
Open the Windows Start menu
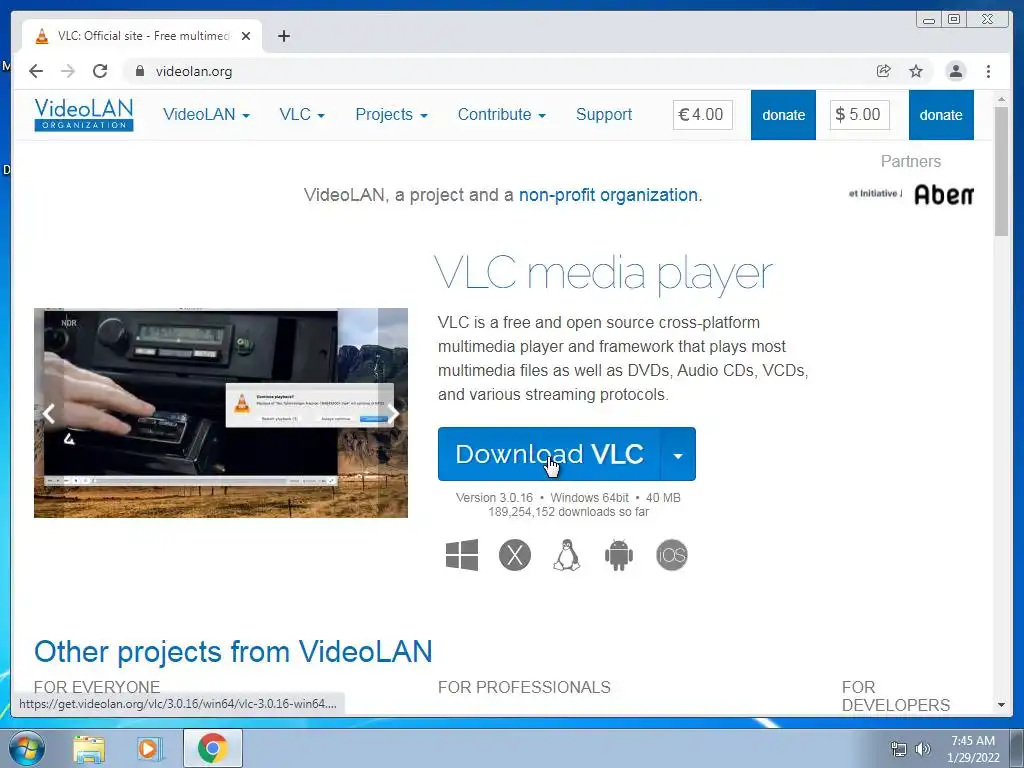click(26, 748)
